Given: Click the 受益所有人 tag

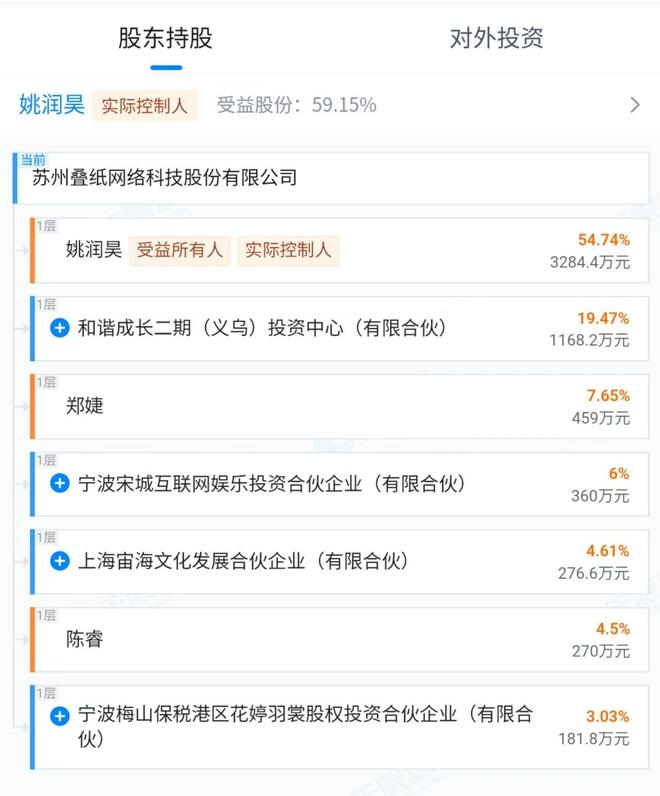Looking at the screenshot, I should tap(180, 250).
